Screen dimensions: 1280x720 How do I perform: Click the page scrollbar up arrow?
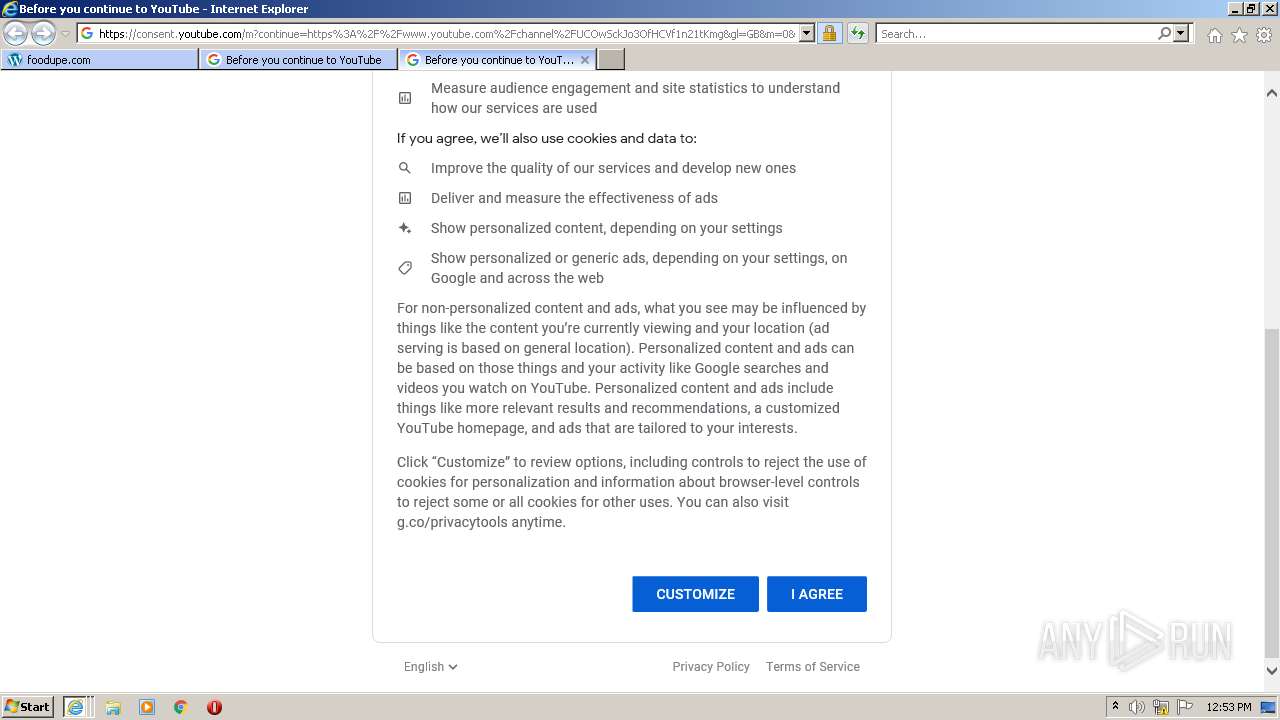tap(1272, 93)
